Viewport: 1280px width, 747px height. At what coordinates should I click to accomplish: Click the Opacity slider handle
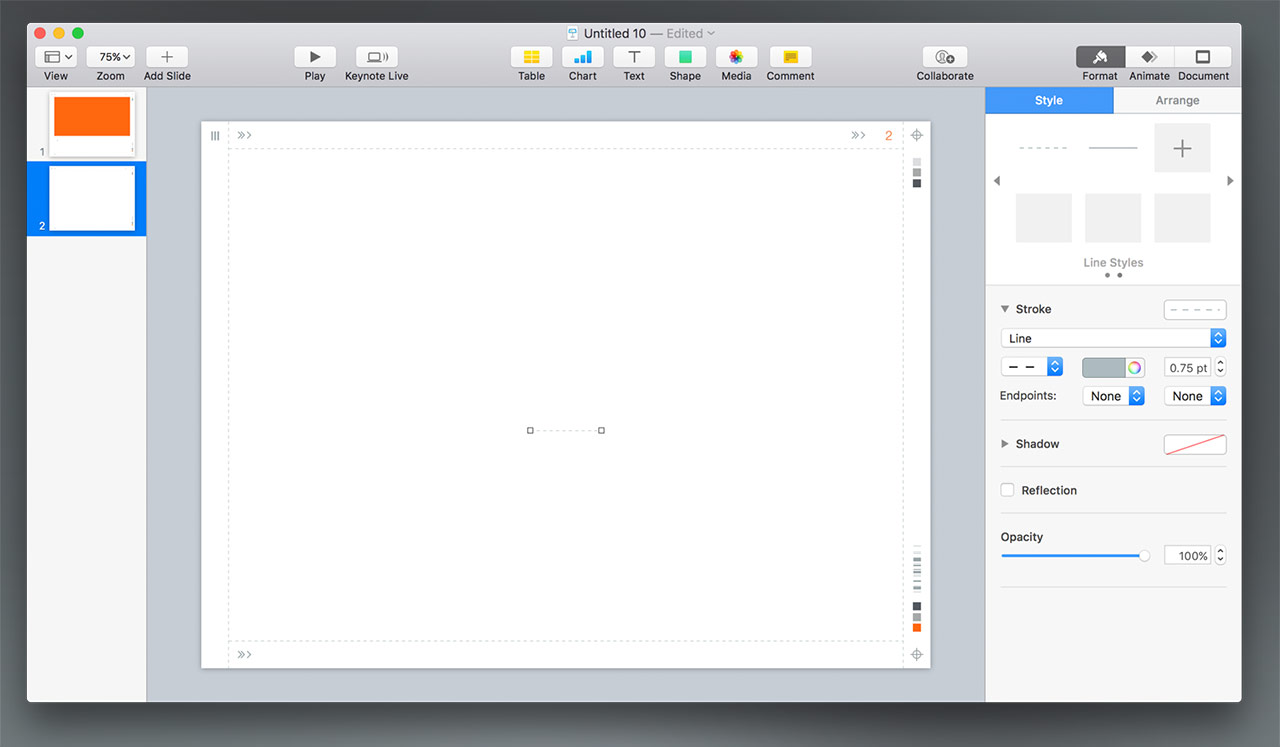coord(1144,556)
